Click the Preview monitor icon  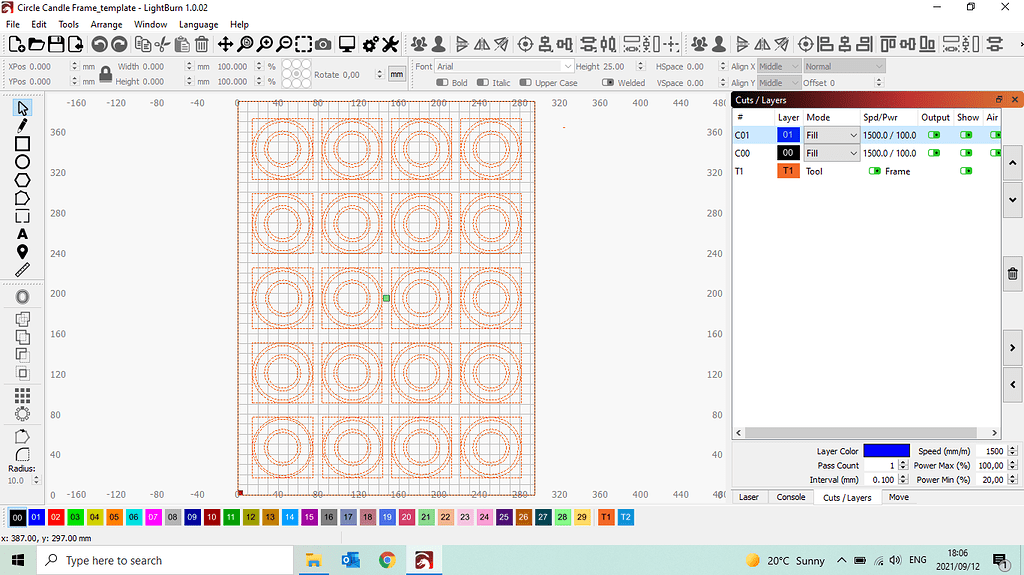pos(347,44)
